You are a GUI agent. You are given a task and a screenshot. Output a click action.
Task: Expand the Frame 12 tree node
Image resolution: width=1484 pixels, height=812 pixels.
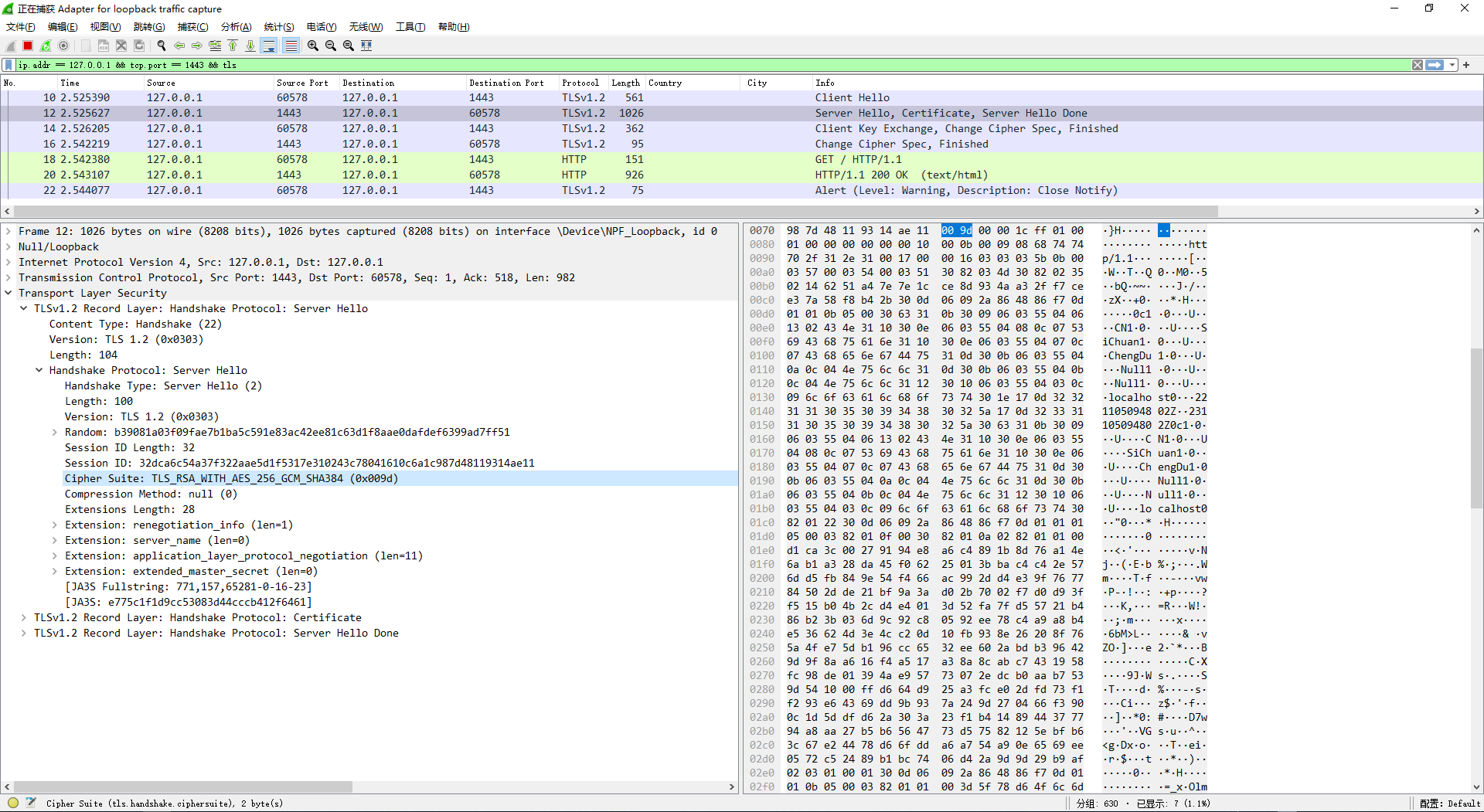[9, 231]
